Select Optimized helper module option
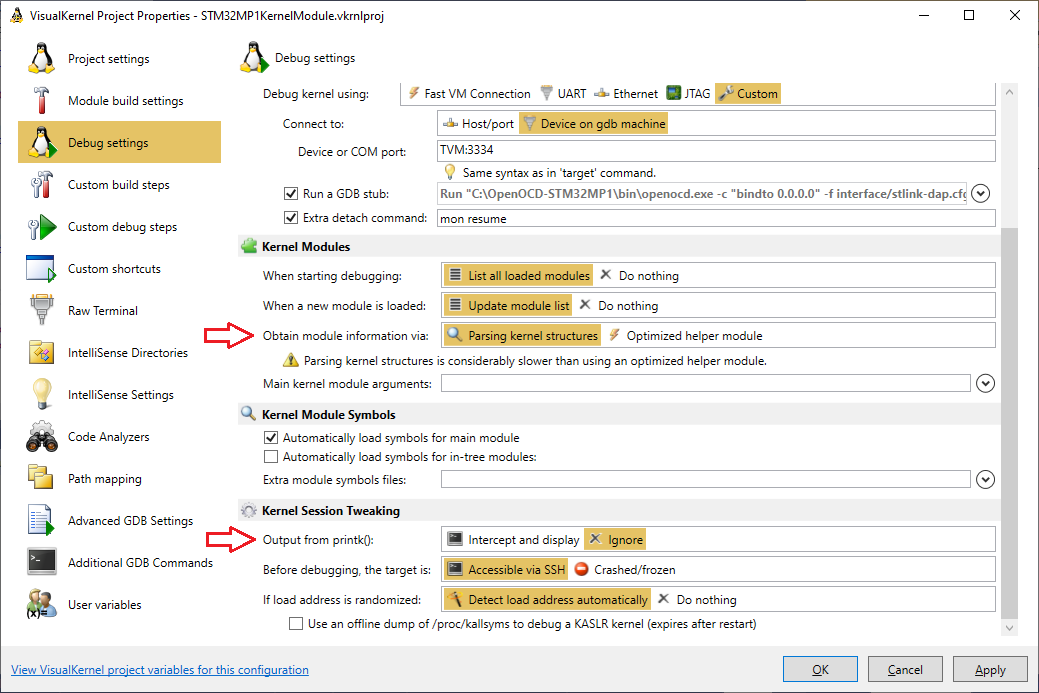 [x=685, y=336]
